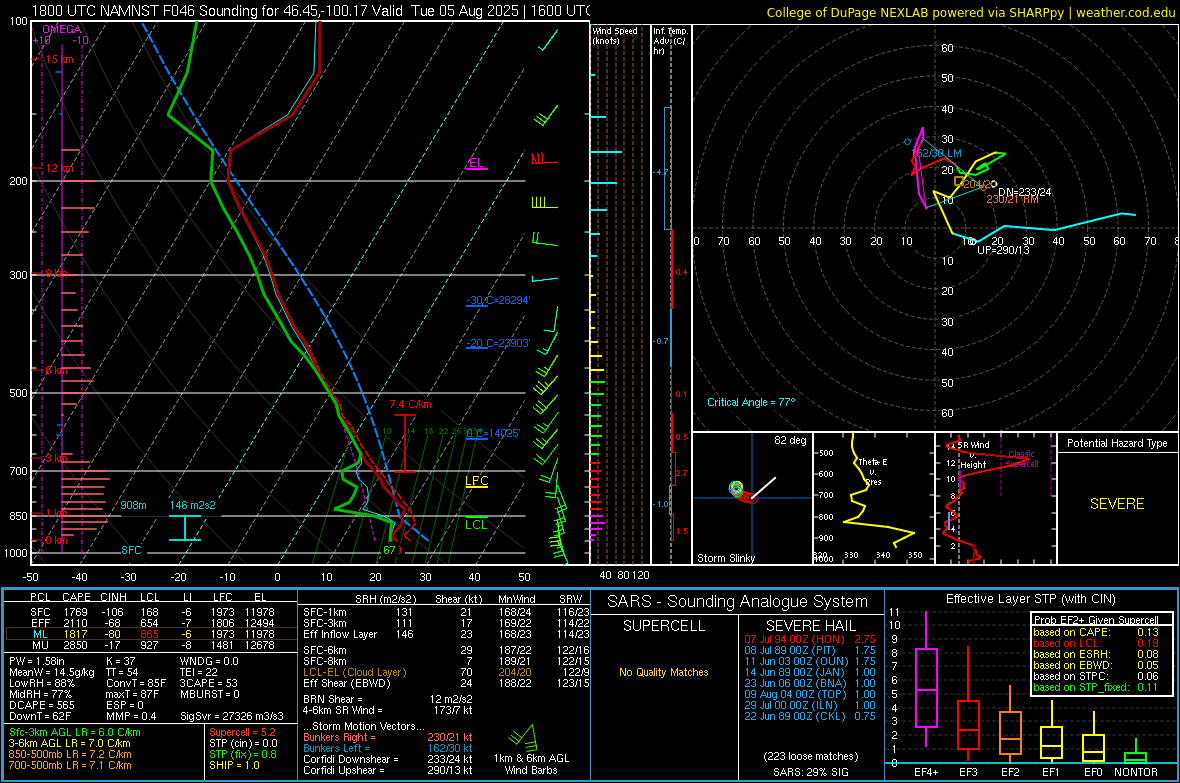
Task: Click the LCL-EL (Cloud Layer) shear row
Action: coord(446,672)
